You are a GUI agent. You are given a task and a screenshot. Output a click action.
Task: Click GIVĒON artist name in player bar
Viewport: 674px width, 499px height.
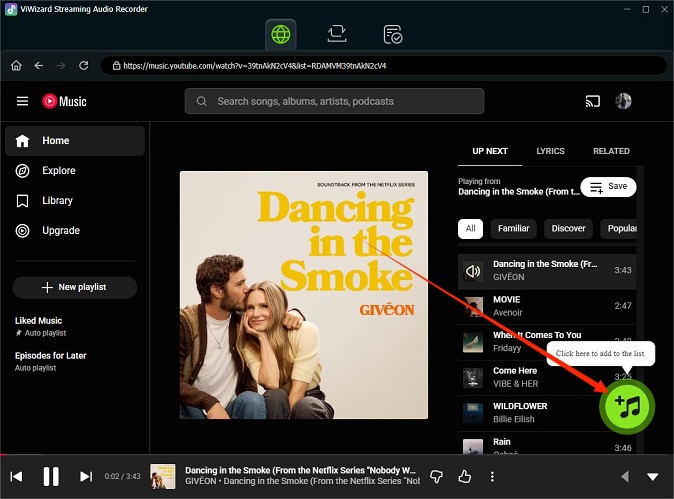click(x=201, y=481)
